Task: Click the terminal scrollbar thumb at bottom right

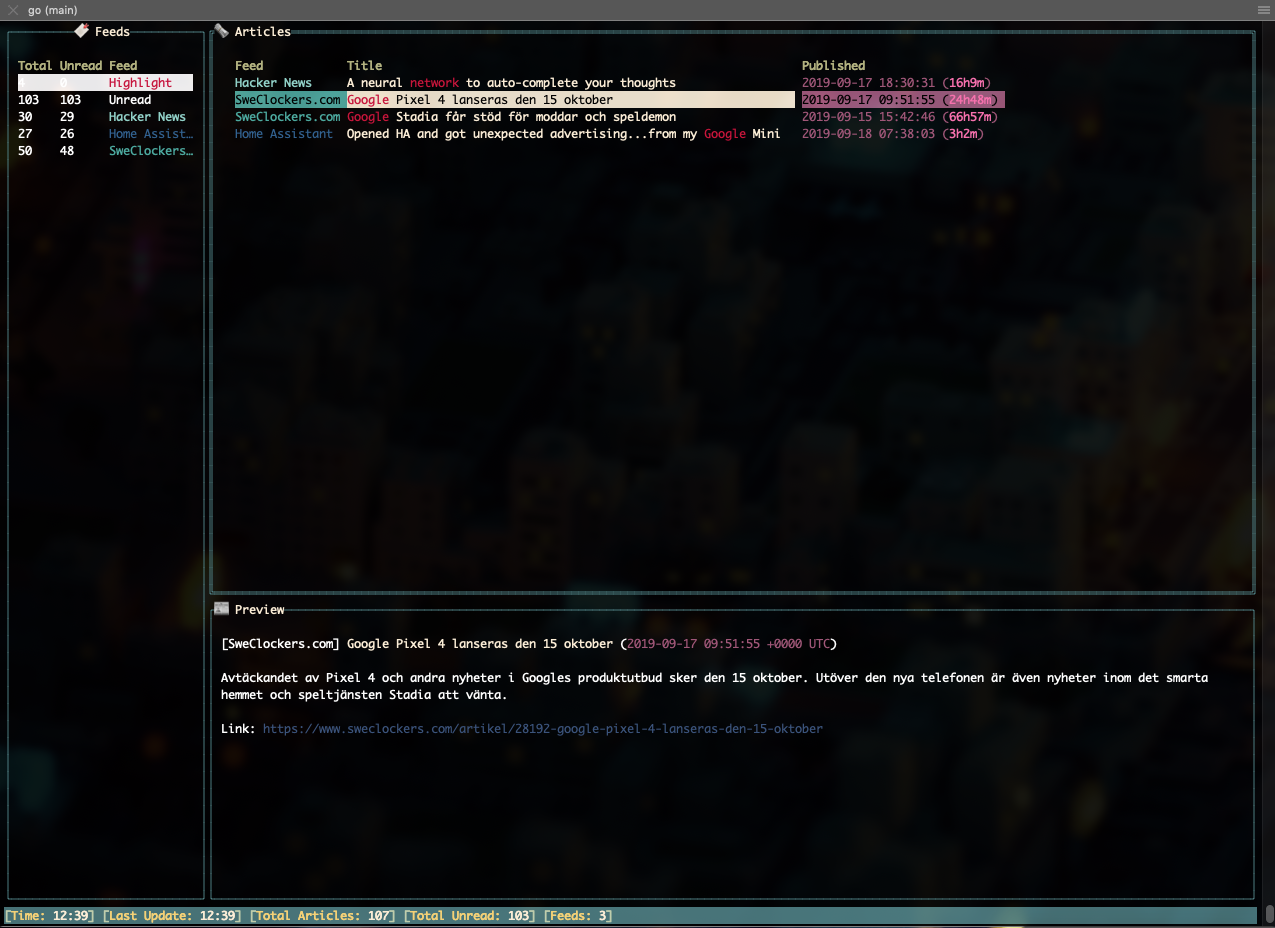Action: 1269,915
